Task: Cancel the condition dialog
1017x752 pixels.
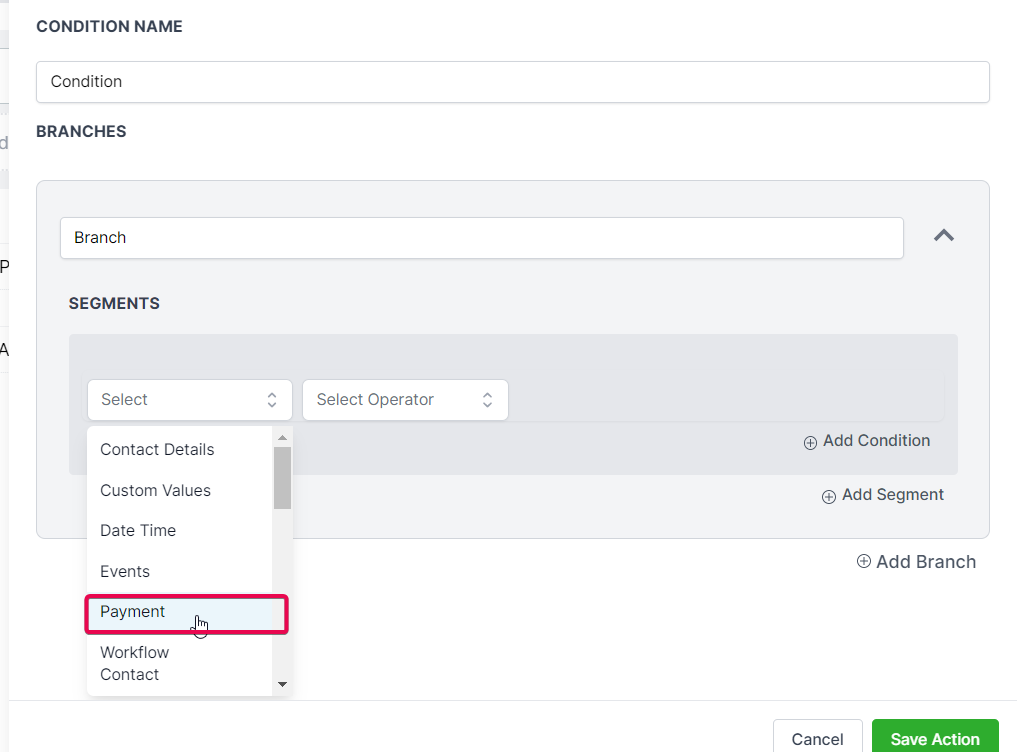Action: click(817, 739)
